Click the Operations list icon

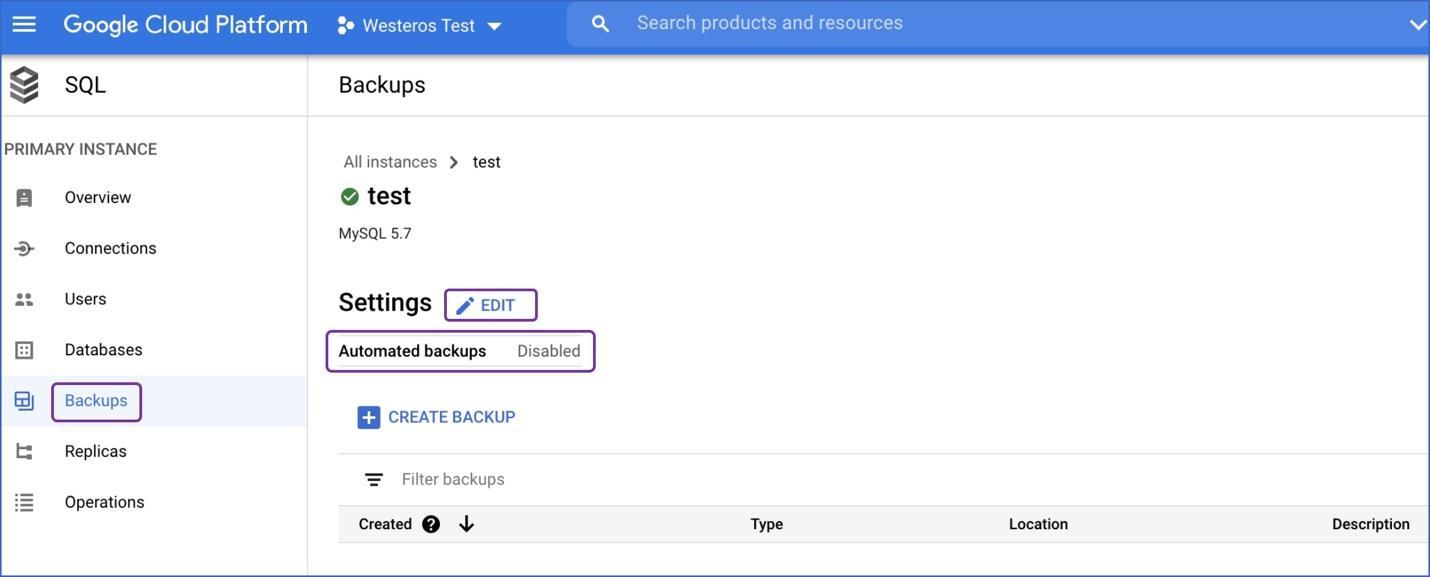click(x=24, y=502)
